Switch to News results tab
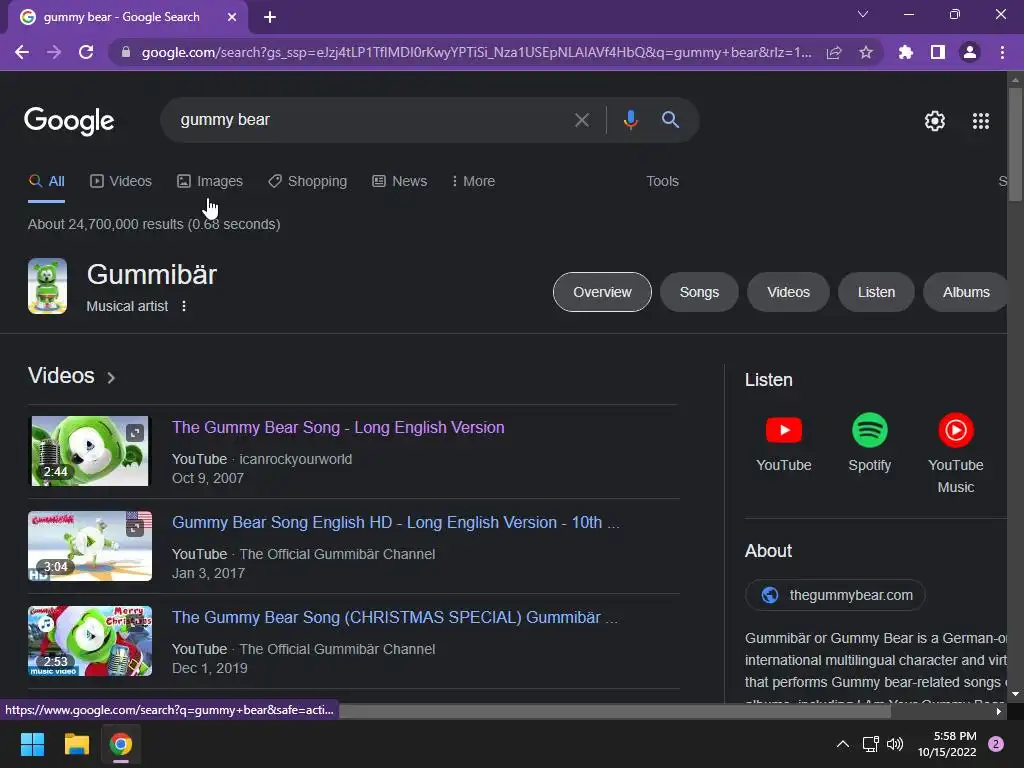The width and height of the screenshot is (1024, 768). click(x=400, y=182)
